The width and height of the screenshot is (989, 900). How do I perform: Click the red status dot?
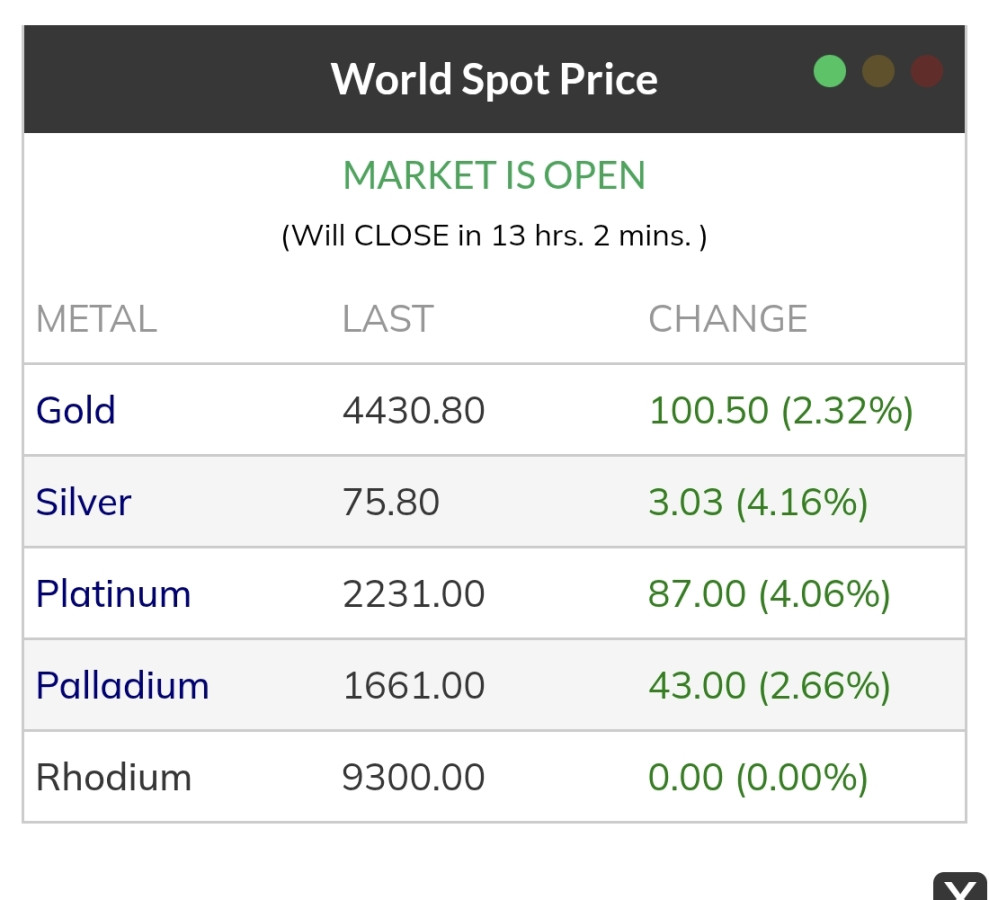[927, 72]
